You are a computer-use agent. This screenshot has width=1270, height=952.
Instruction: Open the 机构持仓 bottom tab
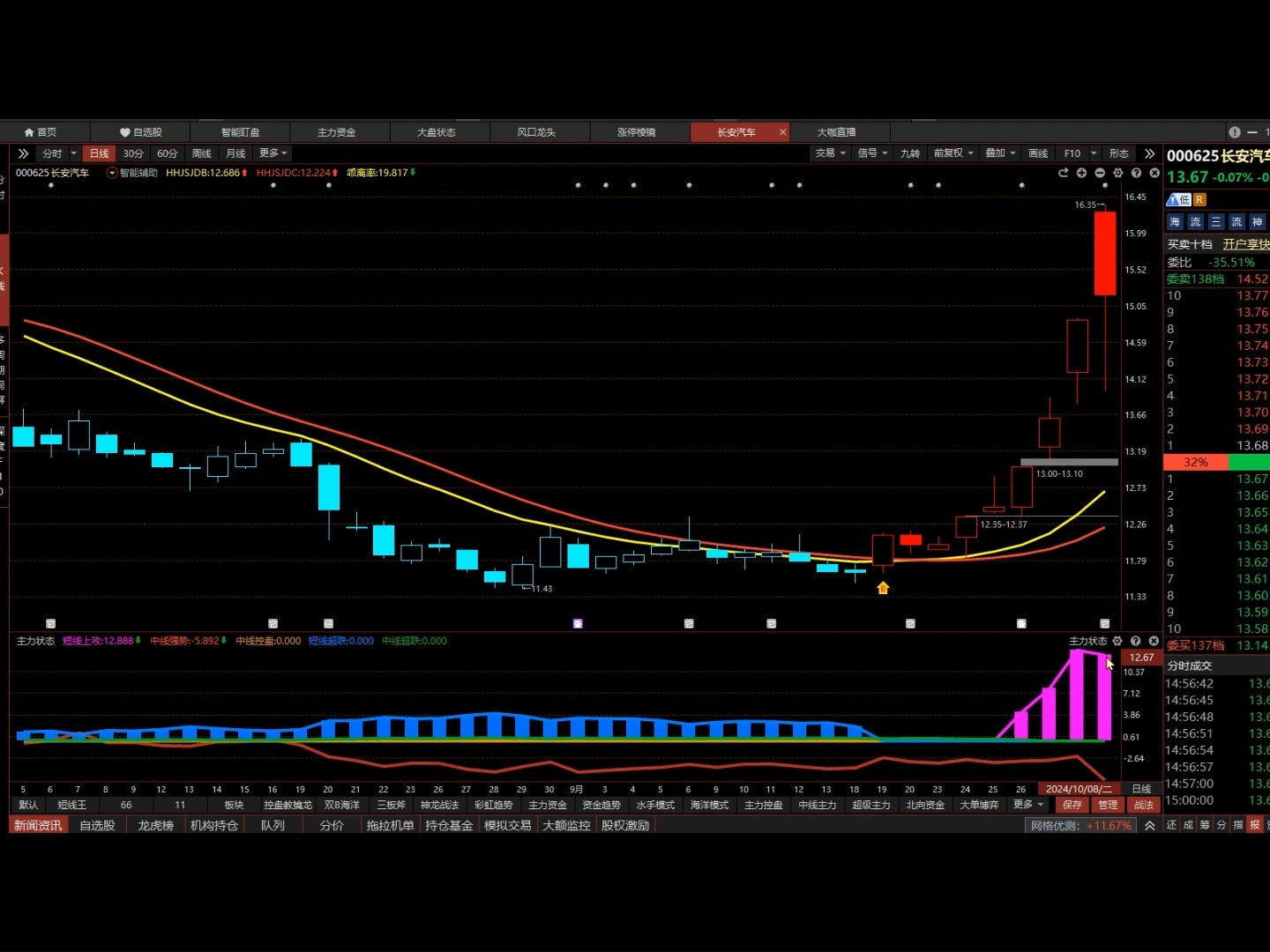214,826
